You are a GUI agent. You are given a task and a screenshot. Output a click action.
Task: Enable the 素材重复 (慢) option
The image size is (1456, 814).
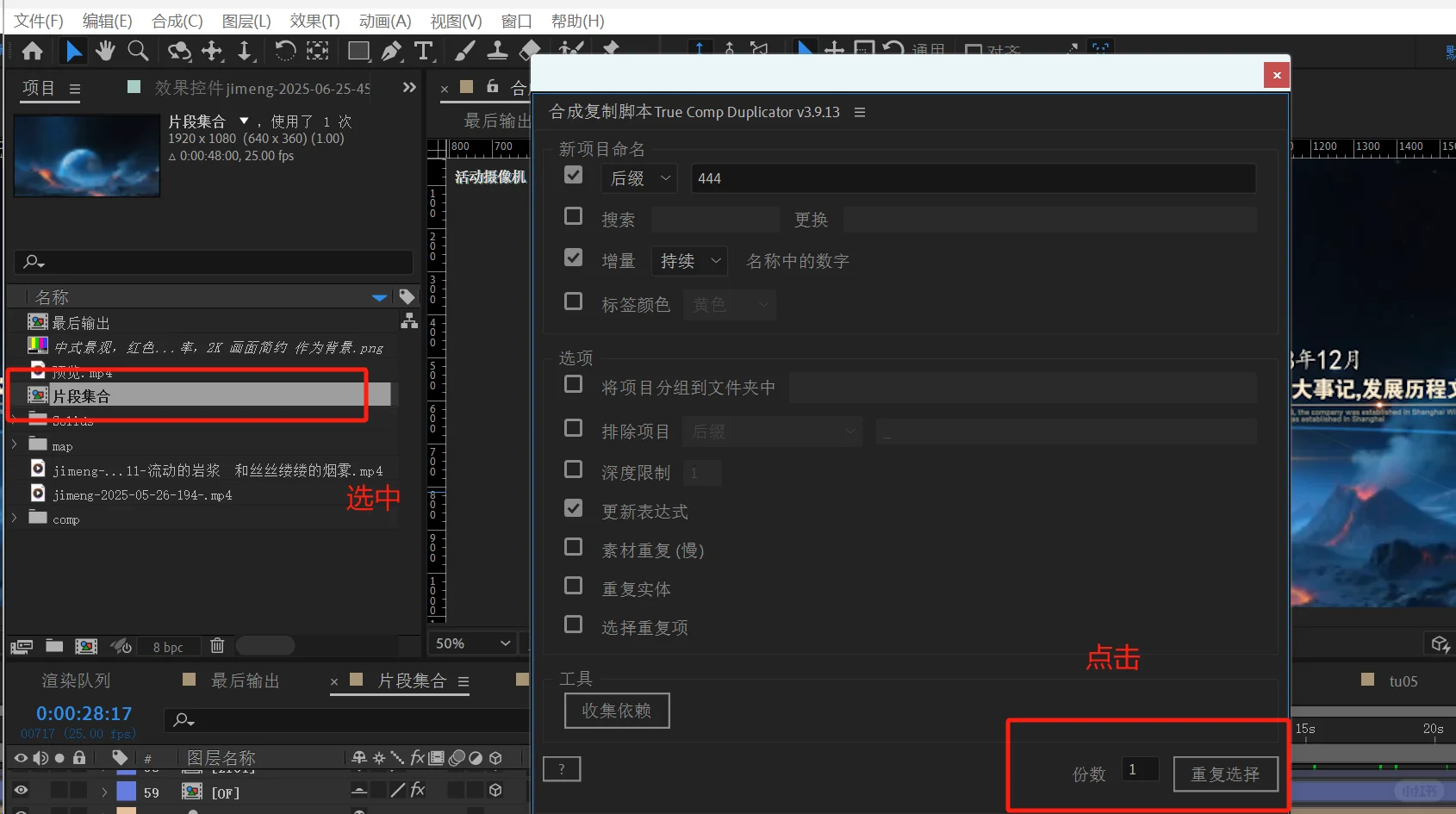(573, 547)
